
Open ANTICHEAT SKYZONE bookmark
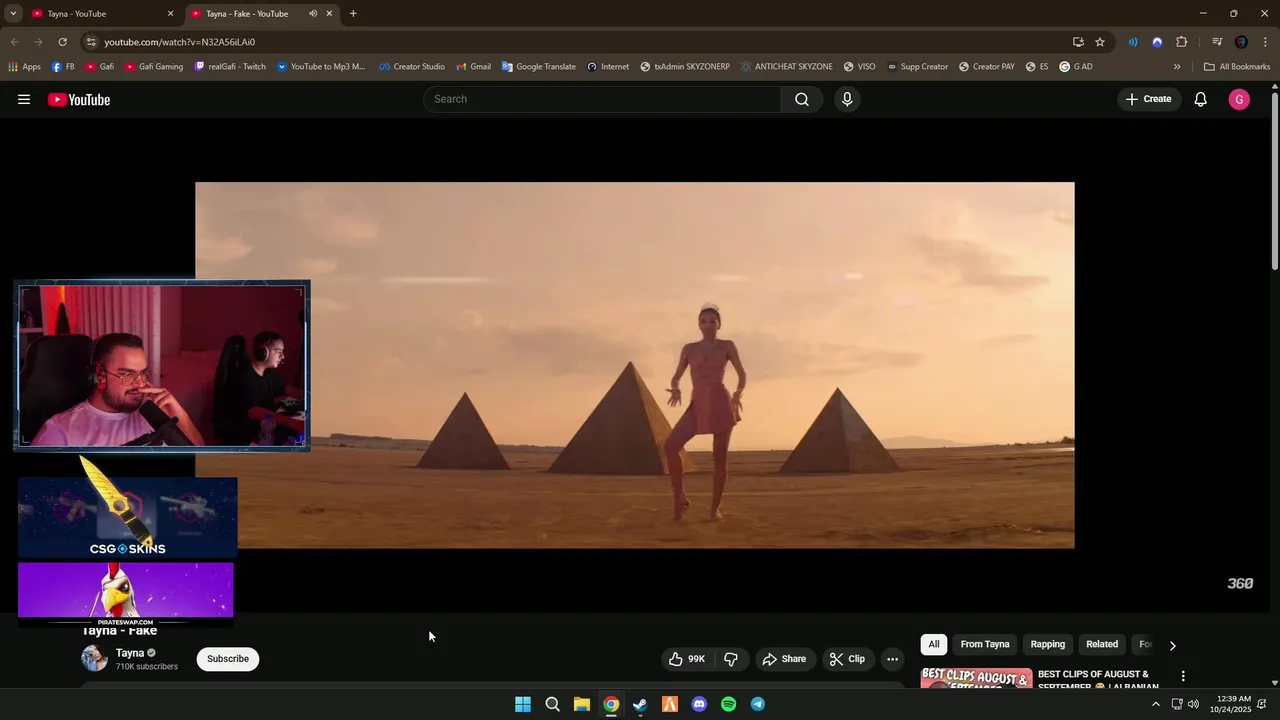[x=786, y=67]
